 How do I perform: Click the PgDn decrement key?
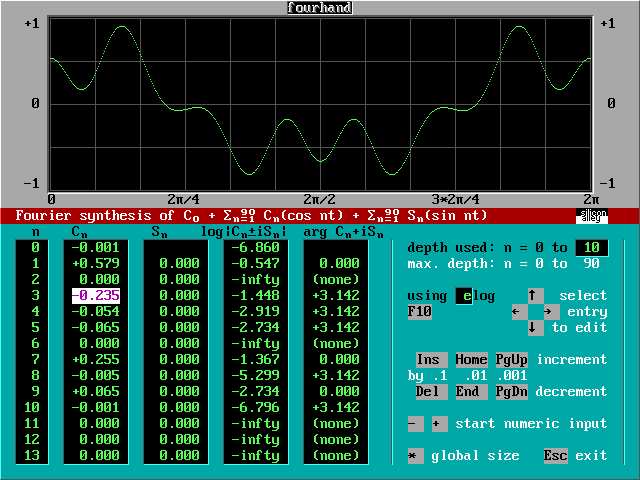[511, 392]
